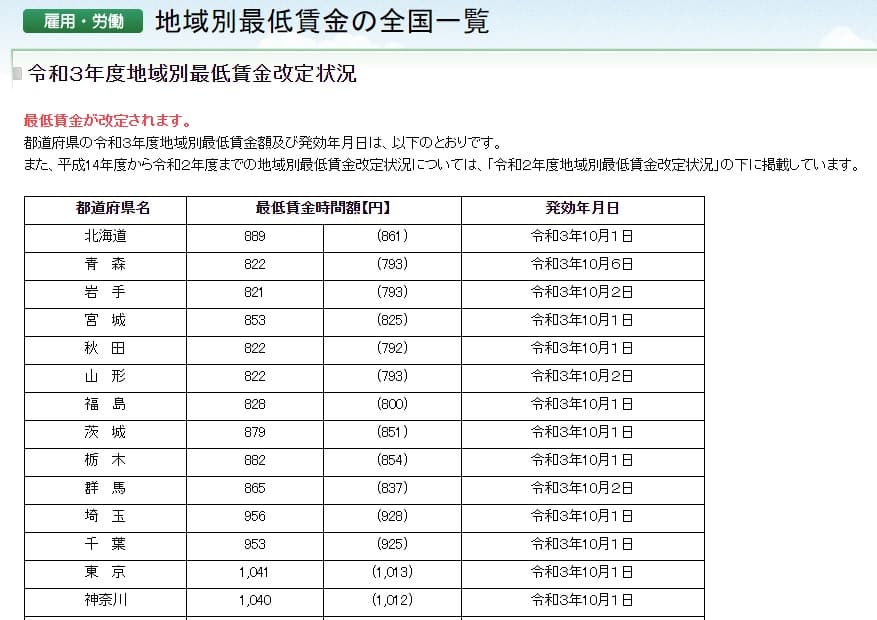Viewport: 877px width, 620px height.
Task: Click the 956 wage value
Action: coord(254,516)
